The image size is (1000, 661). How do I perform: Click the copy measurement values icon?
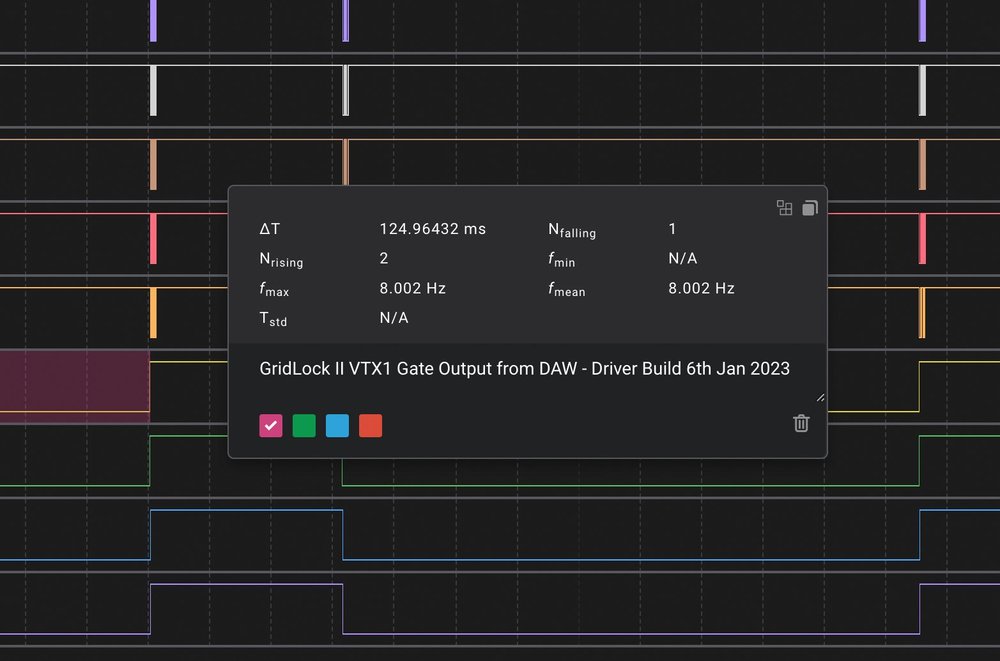809,208
